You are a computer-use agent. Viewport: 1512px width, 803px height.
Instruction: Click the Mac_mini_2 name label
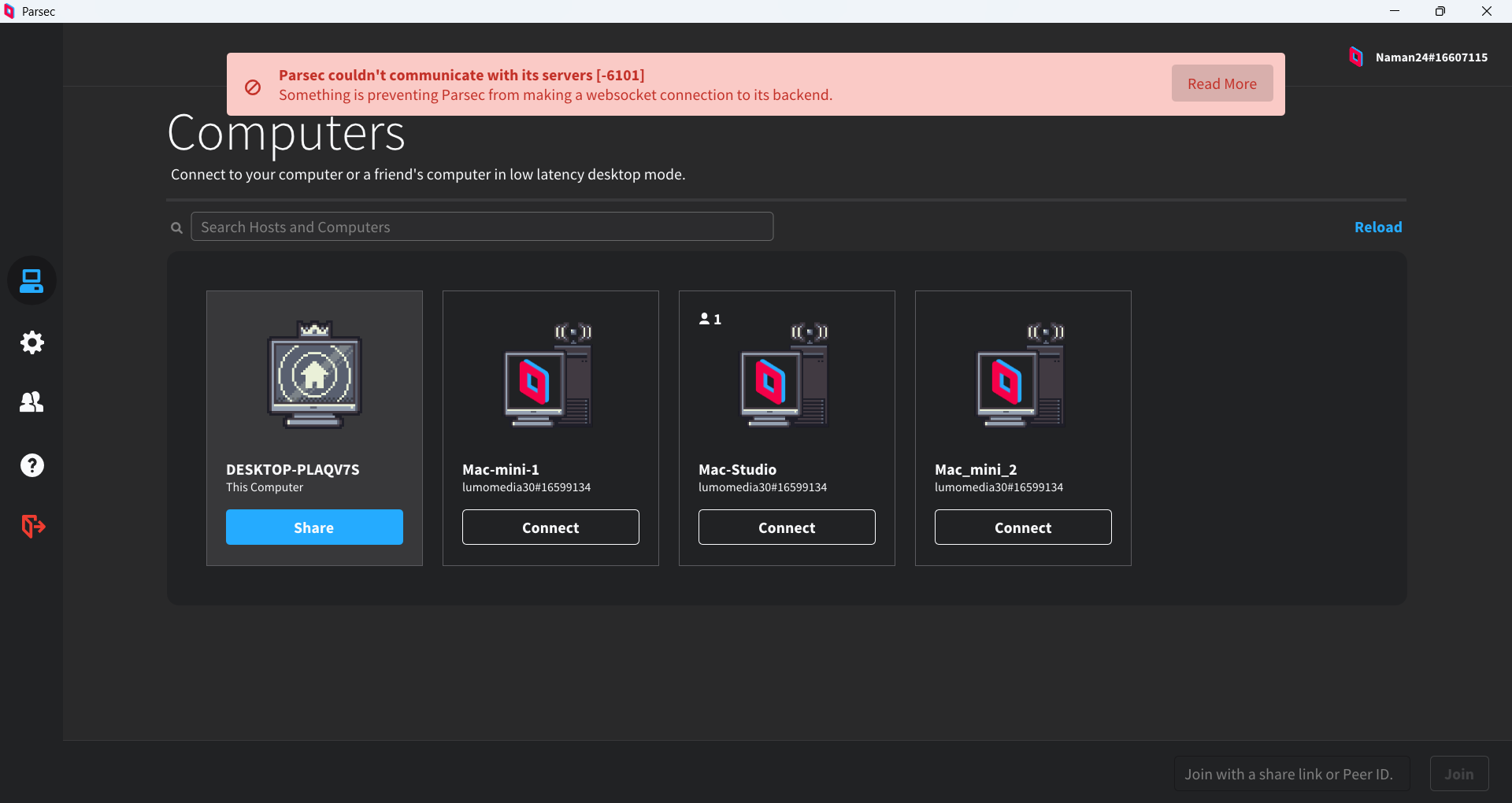pyautogui.click(x=976, y=470)
